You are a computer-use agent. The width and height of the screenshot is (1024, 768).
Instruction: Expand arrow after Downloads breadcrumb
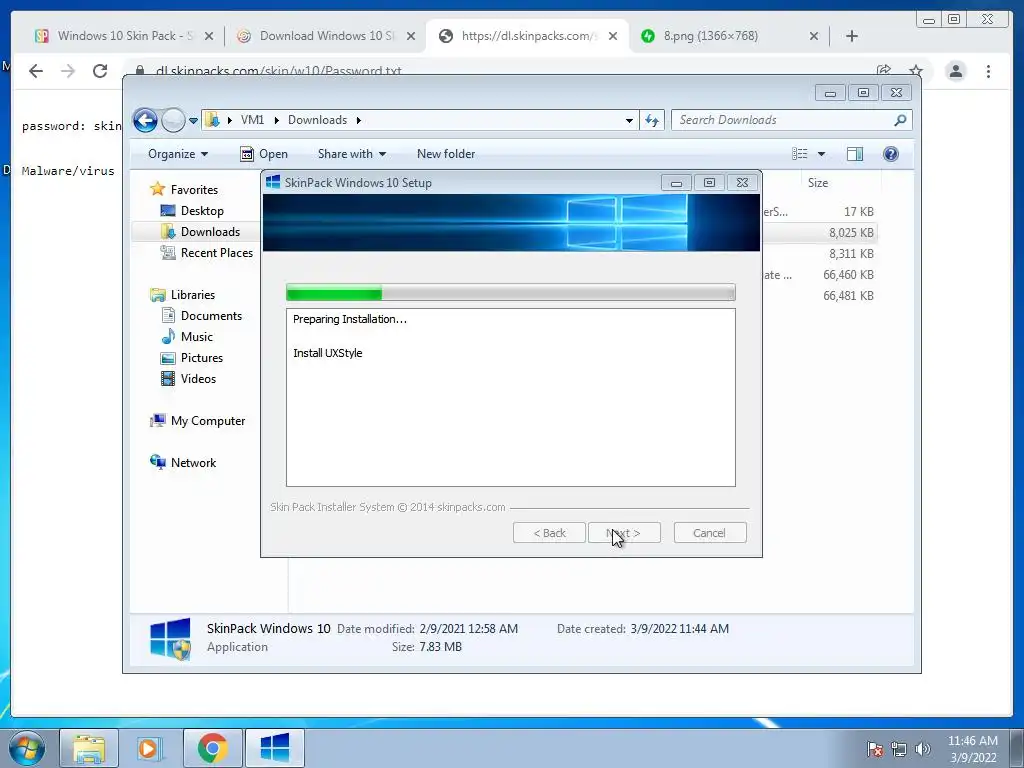click(x=359, y=120)
